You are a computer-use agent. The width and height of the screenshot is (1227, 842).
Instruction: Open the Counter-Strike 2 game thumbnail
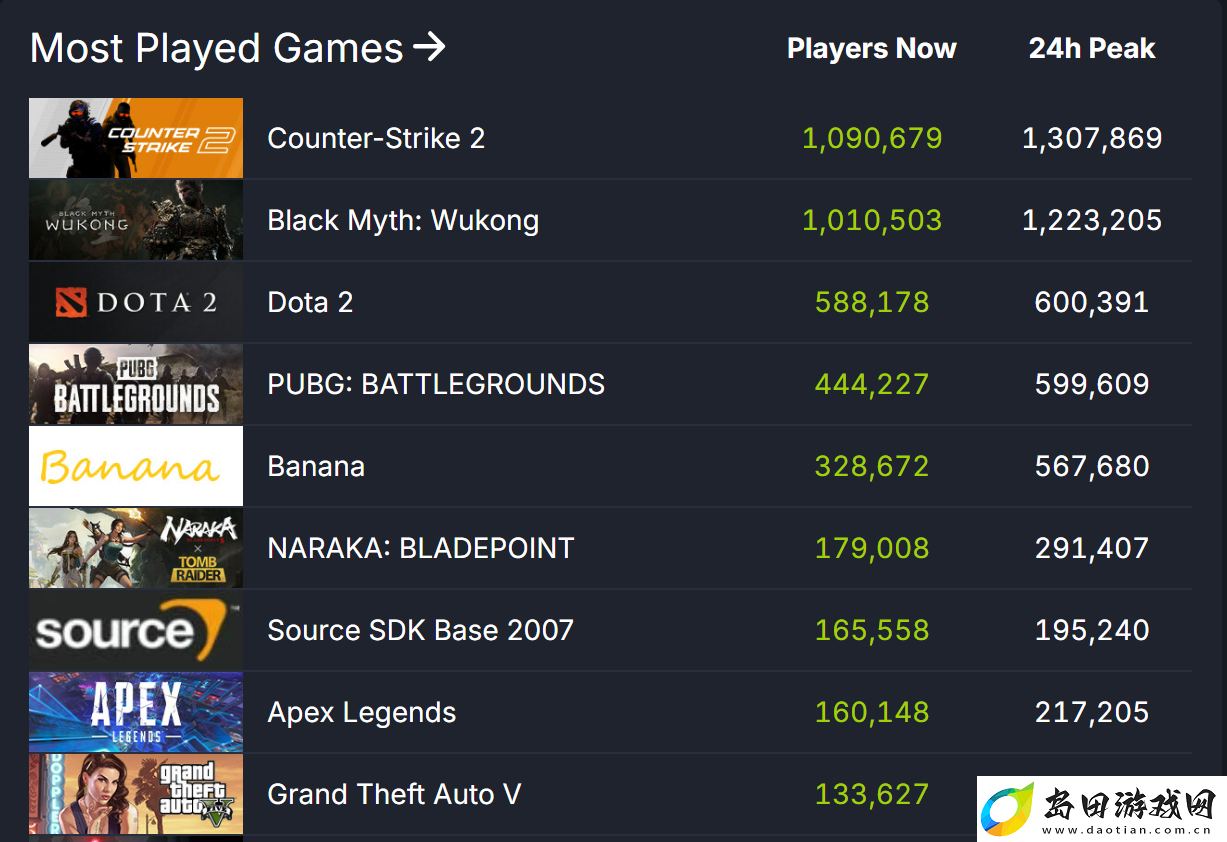pos(136,138)
